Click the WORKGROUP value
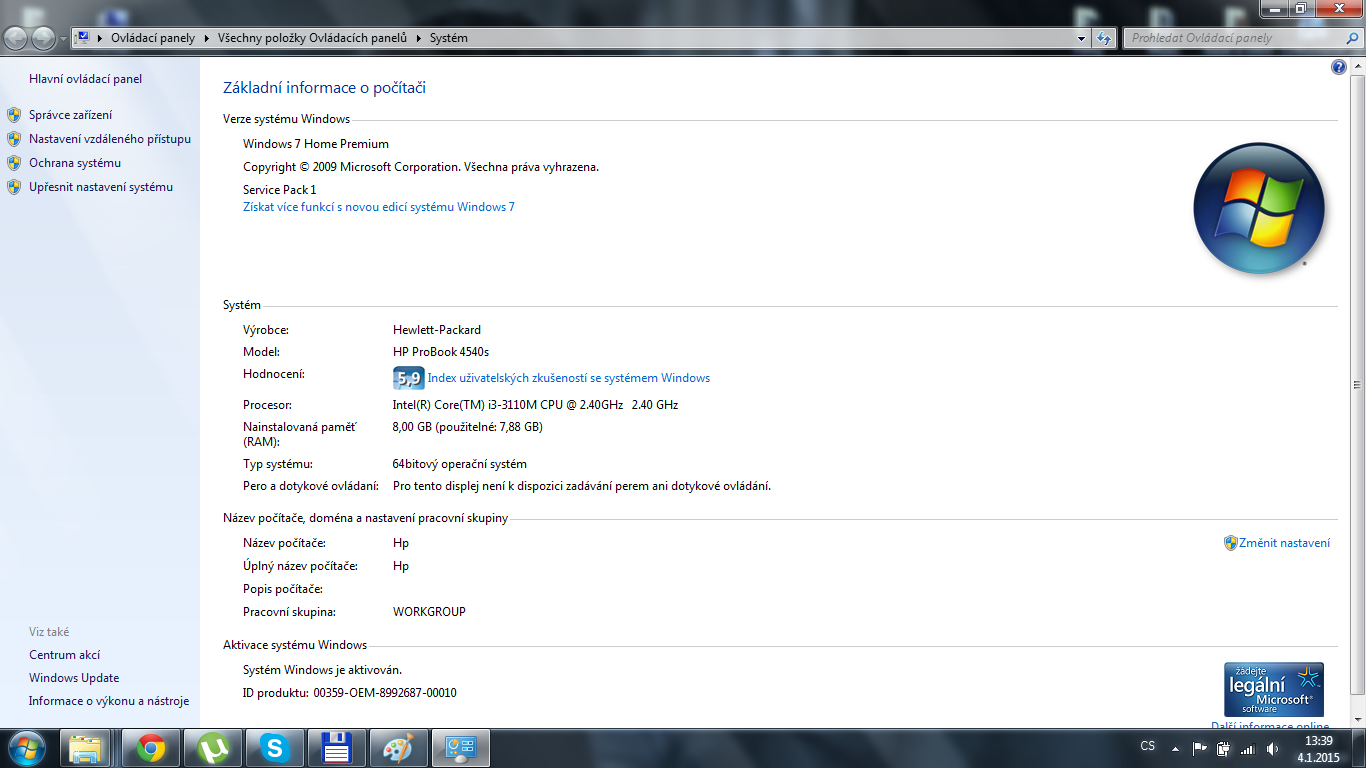Screen dimensions: 1366x768 (x=429, y=612)
